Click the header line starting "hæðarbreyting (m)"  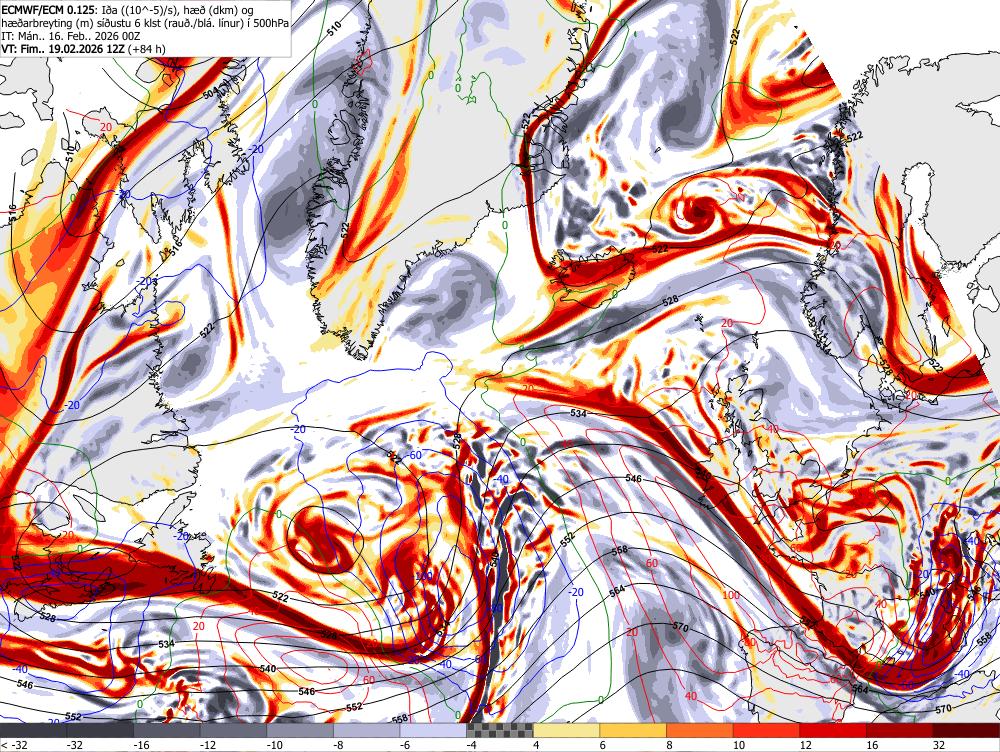tap(143, 24)
